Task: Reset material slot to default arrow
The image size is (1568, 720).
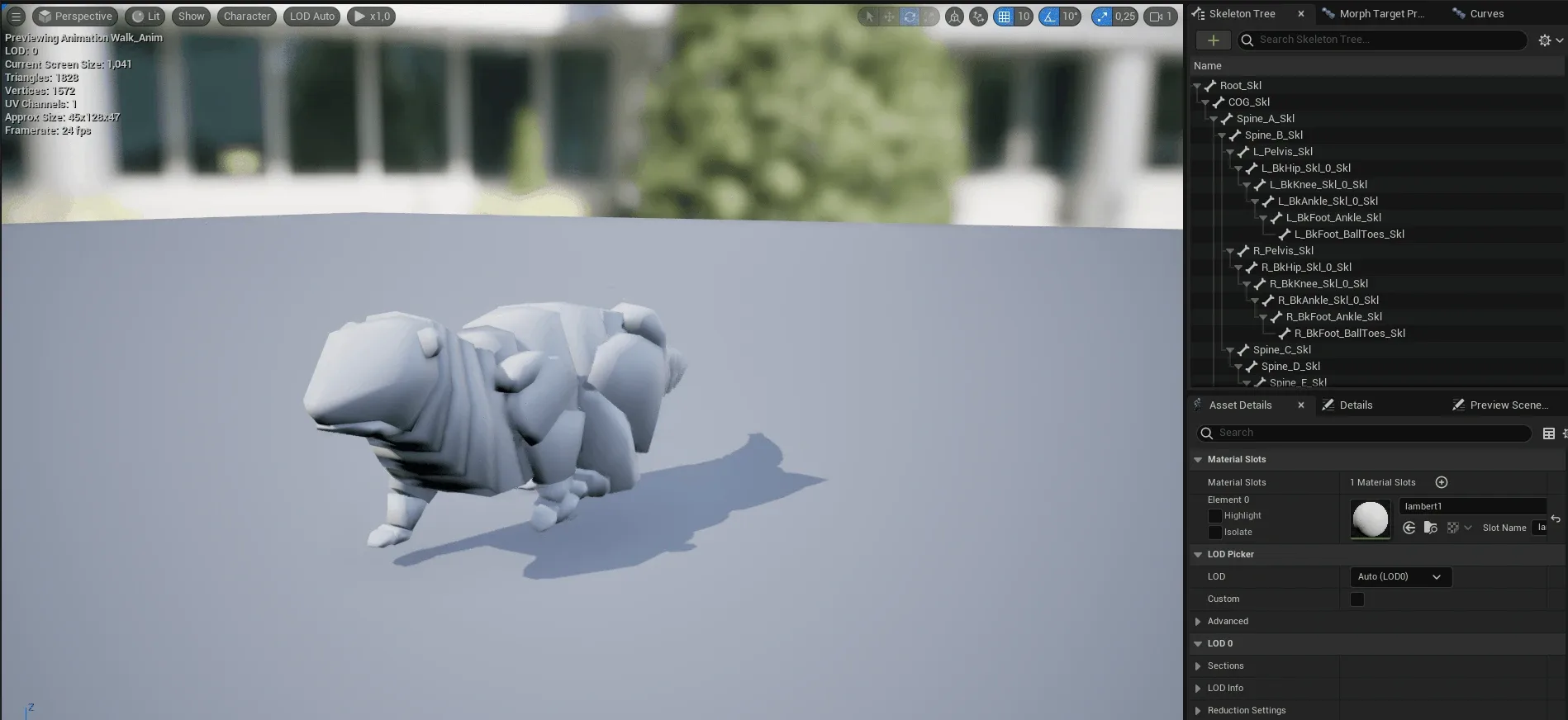Action: (x=1556, y=519)
